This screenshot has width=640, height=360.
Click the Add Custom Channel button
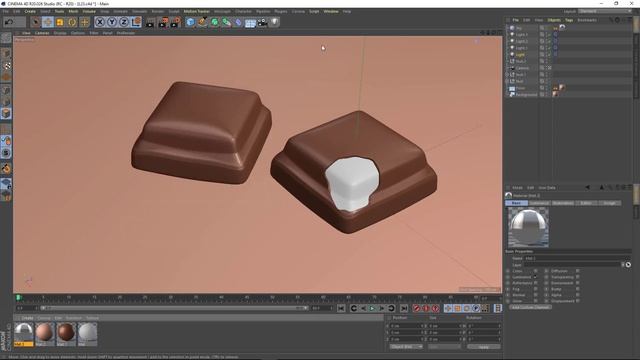click(x=530, y=307)
